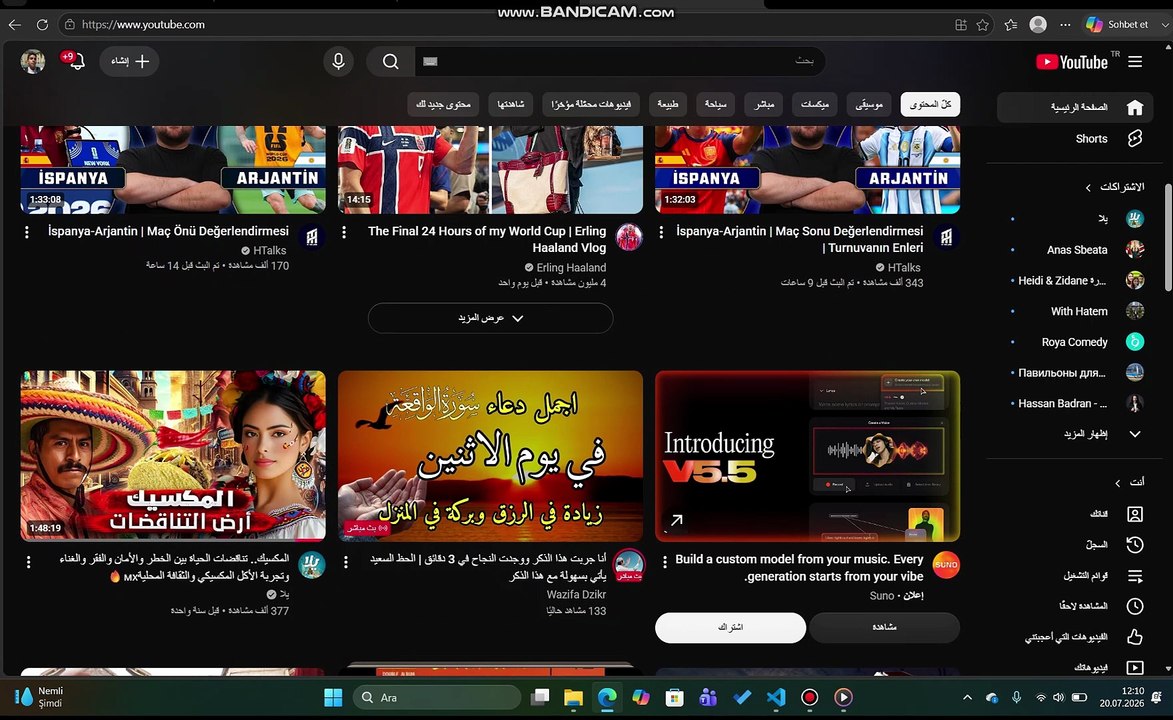Screen dimensions: 1173x720
Task: Open Windows Start menu
Action: click(333, 698)
